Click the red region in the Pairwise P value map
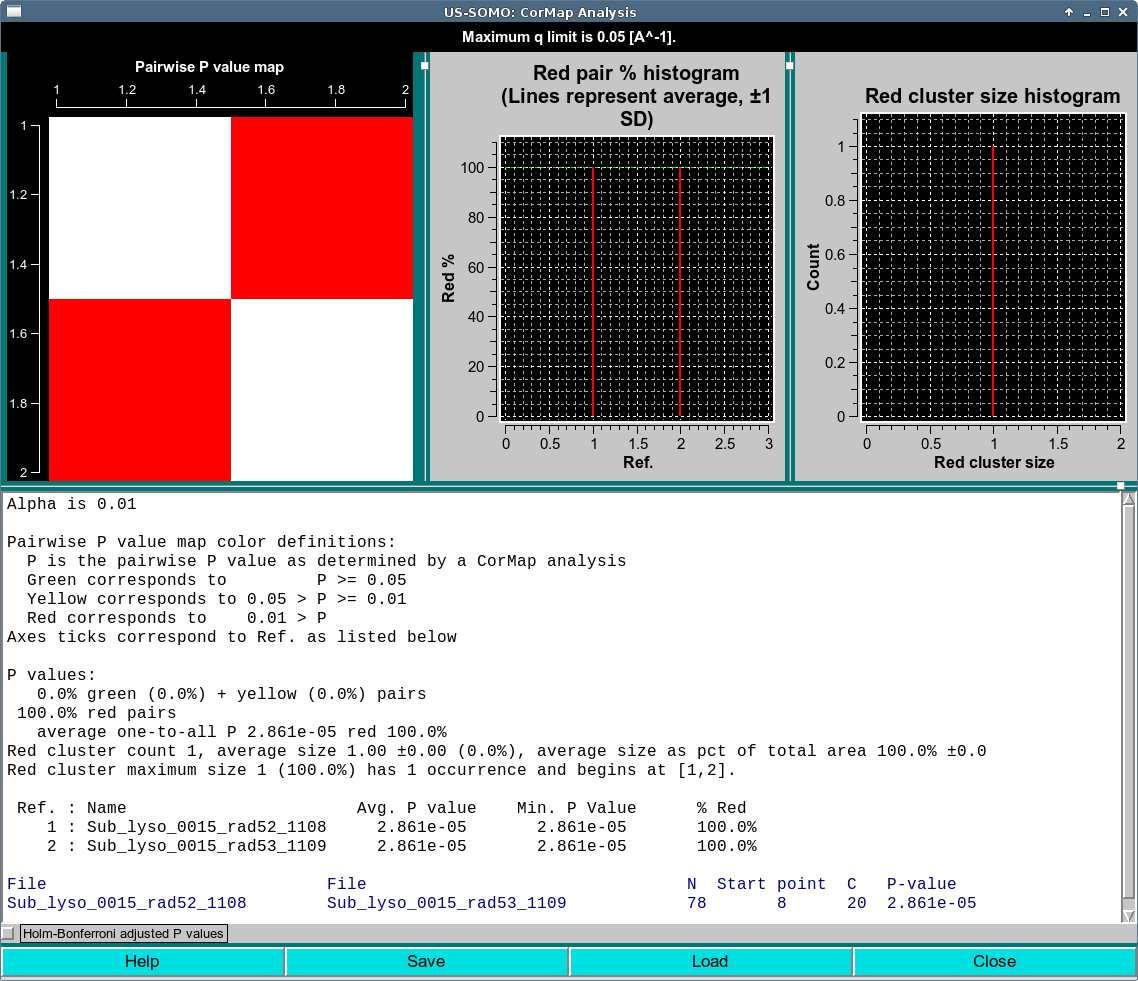The width and height of the screenshot is (1138, 981). click(320, 207)
